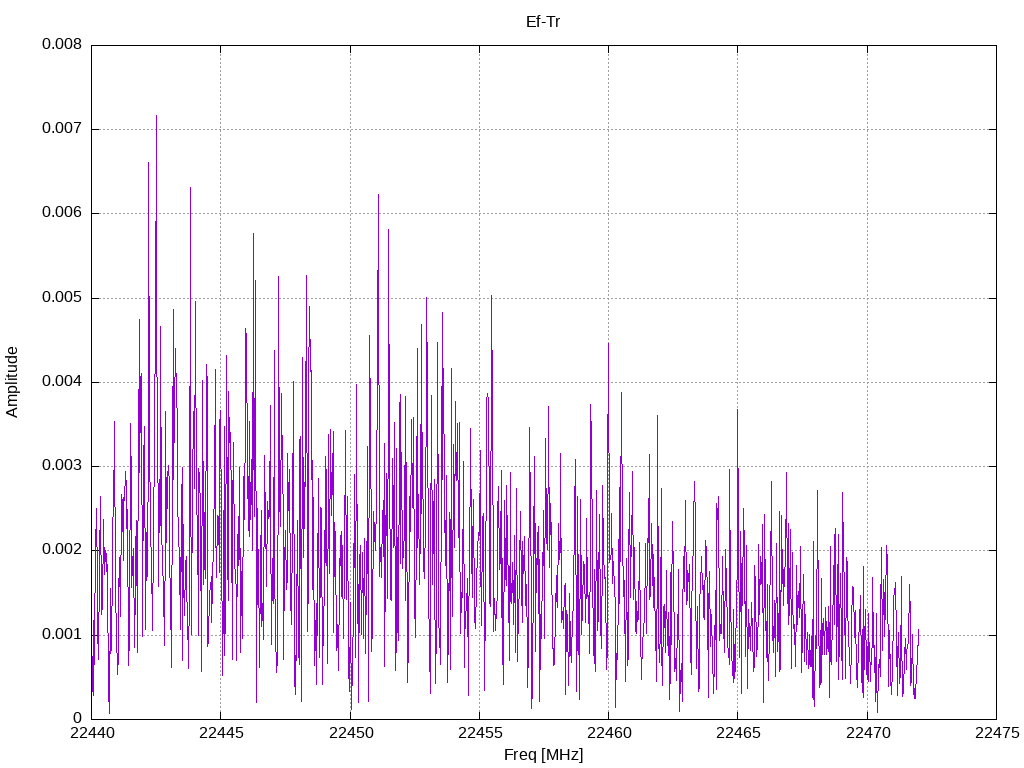Click the x-axis tick label 22455
Screen dimensions: 1024x768
480,733
